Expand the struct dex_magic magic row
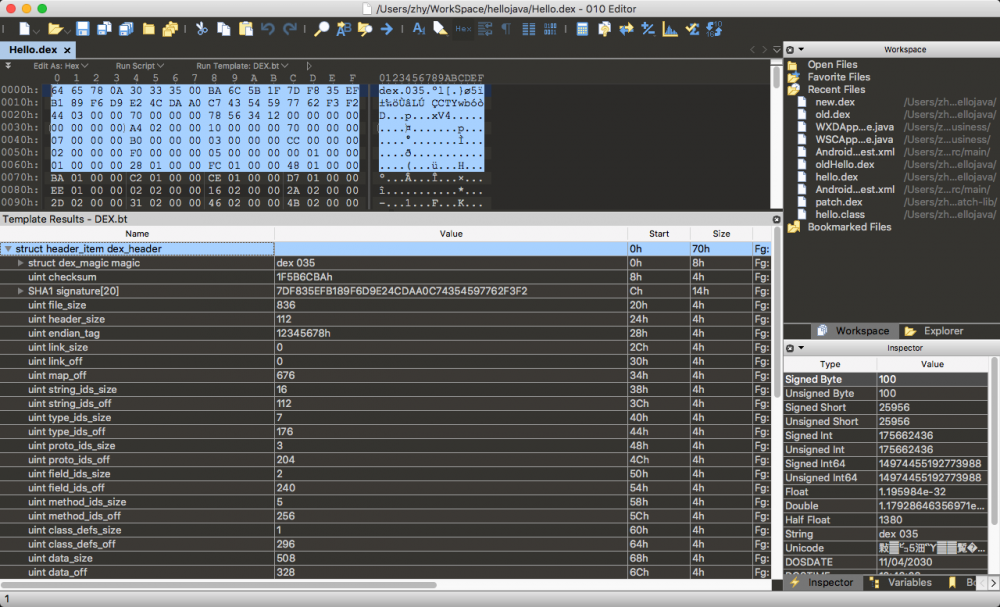This screenshot has height=607, width=1000. (21, 263)
